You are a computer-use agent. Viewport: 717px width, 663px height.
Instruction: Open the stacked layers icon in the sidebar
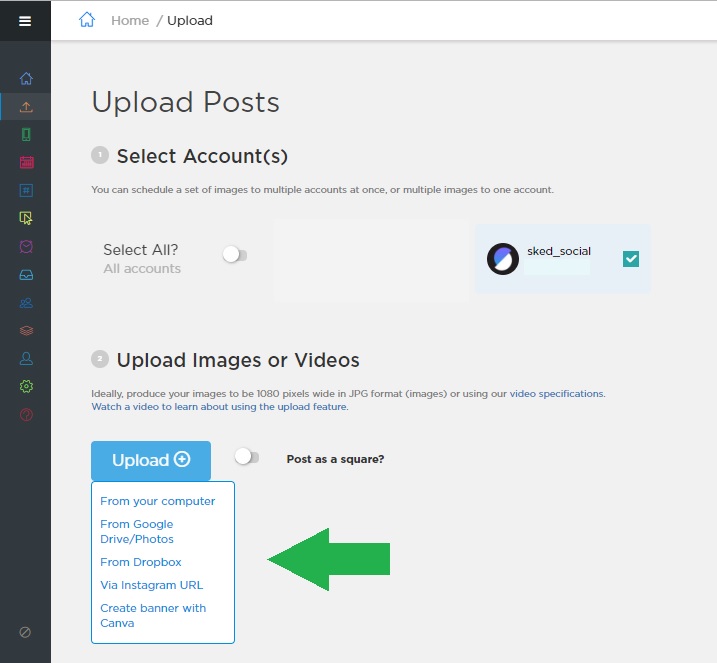pyautogui.click(x=26, y=331)
